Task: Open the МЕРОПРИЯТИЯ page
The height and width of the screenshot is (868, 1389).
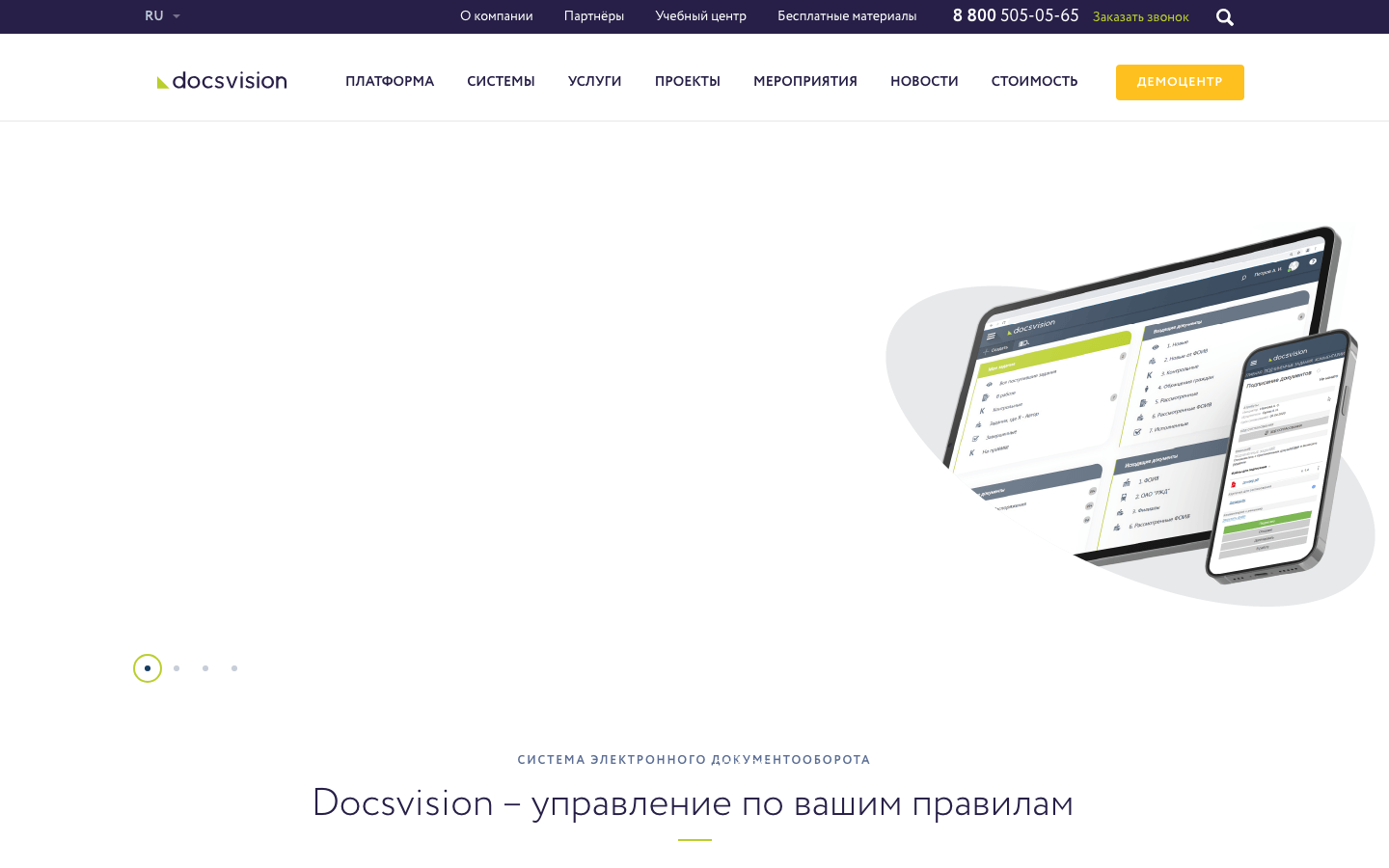Action: (805, 82)
